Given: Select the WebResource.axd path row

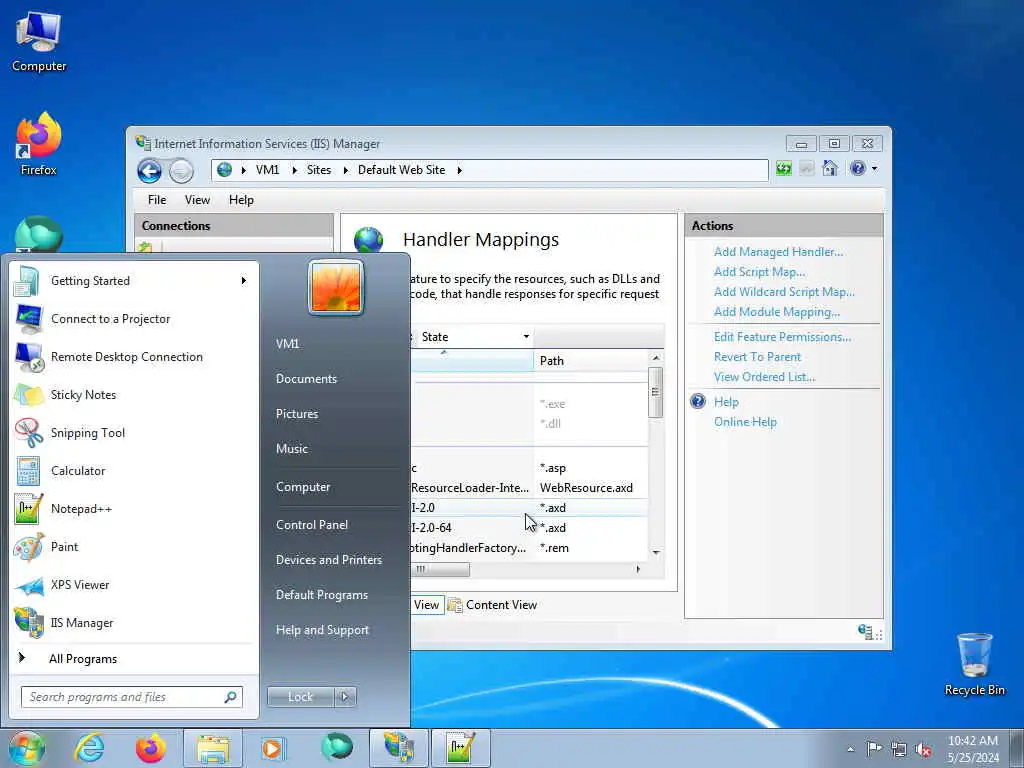Looking at the screenshot, I should [530, 488].
